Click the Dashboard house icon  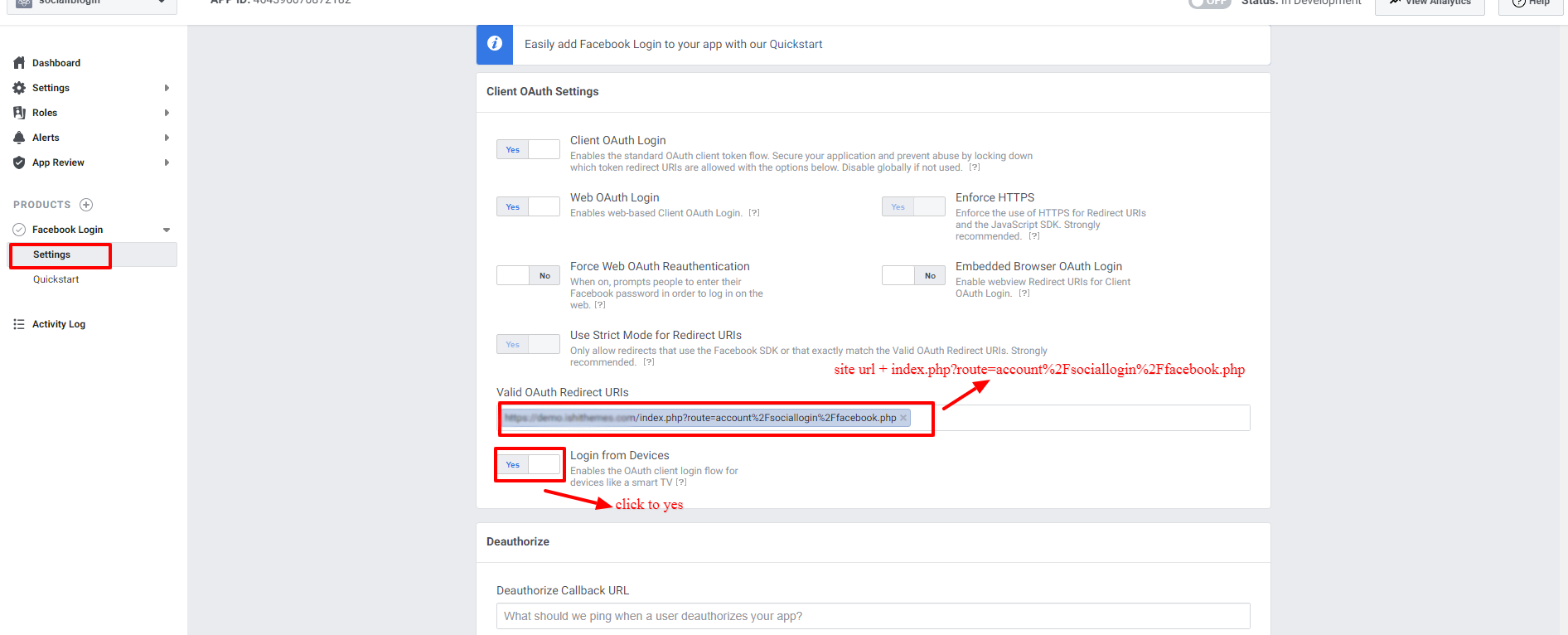[x=19, y=63]
